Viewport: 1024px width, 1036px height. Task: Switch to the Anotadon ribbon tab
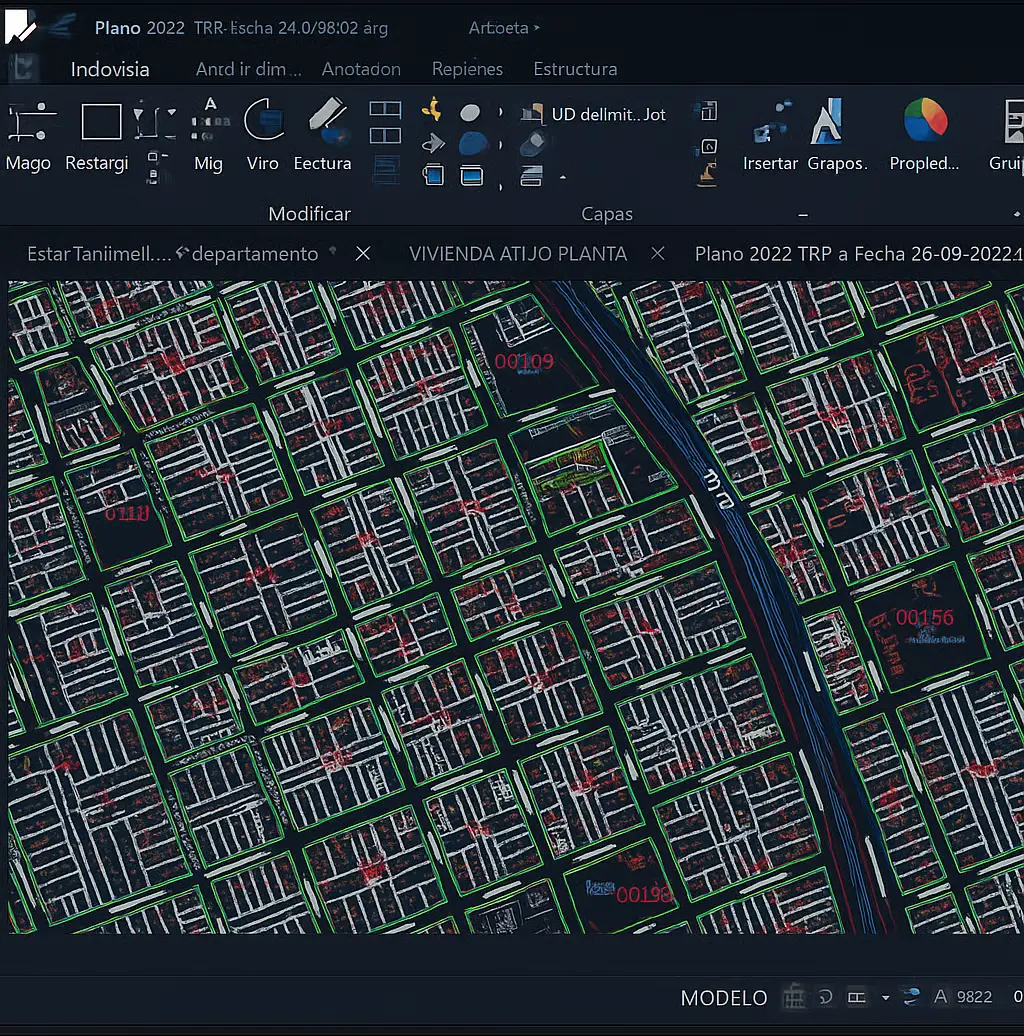tap(361, 69)
